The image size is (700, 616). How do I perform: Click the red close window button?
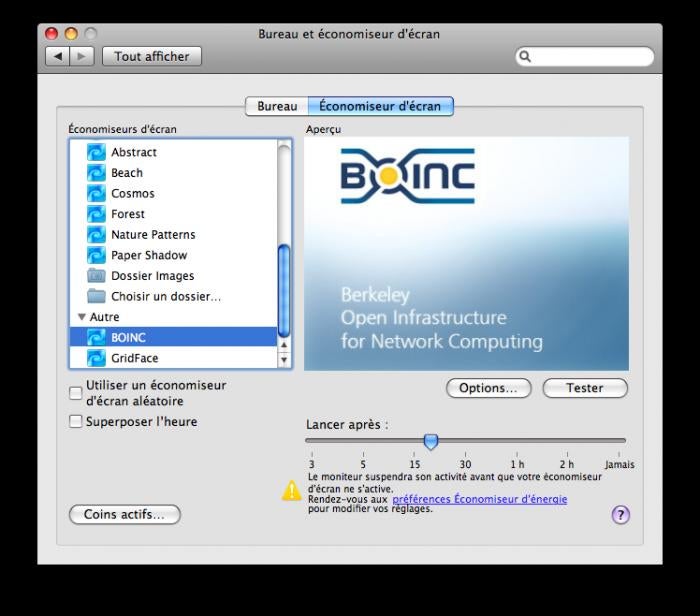coord(52,33)
